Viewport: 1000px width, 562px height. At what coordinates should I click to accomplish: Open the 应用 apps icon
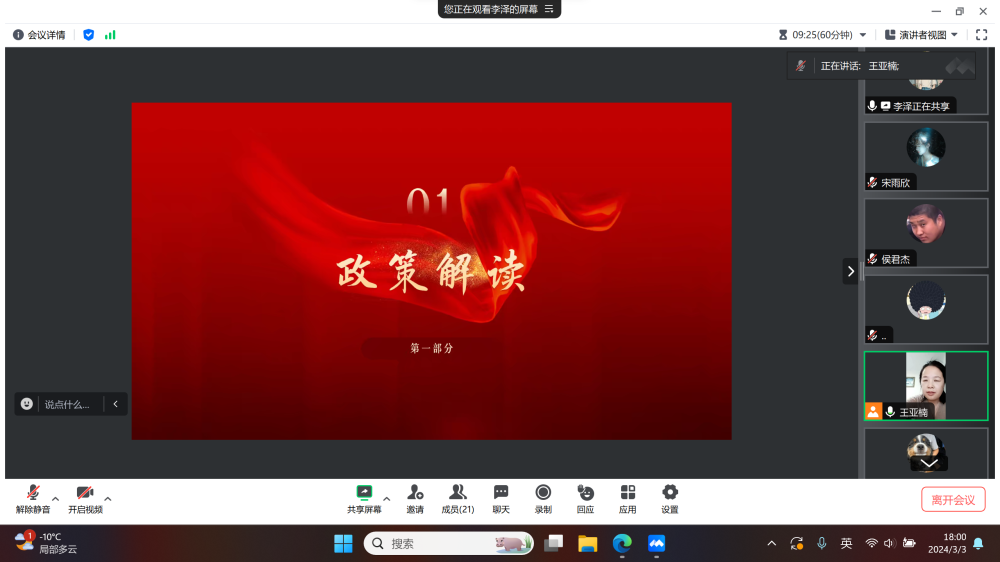coord(628,492)
